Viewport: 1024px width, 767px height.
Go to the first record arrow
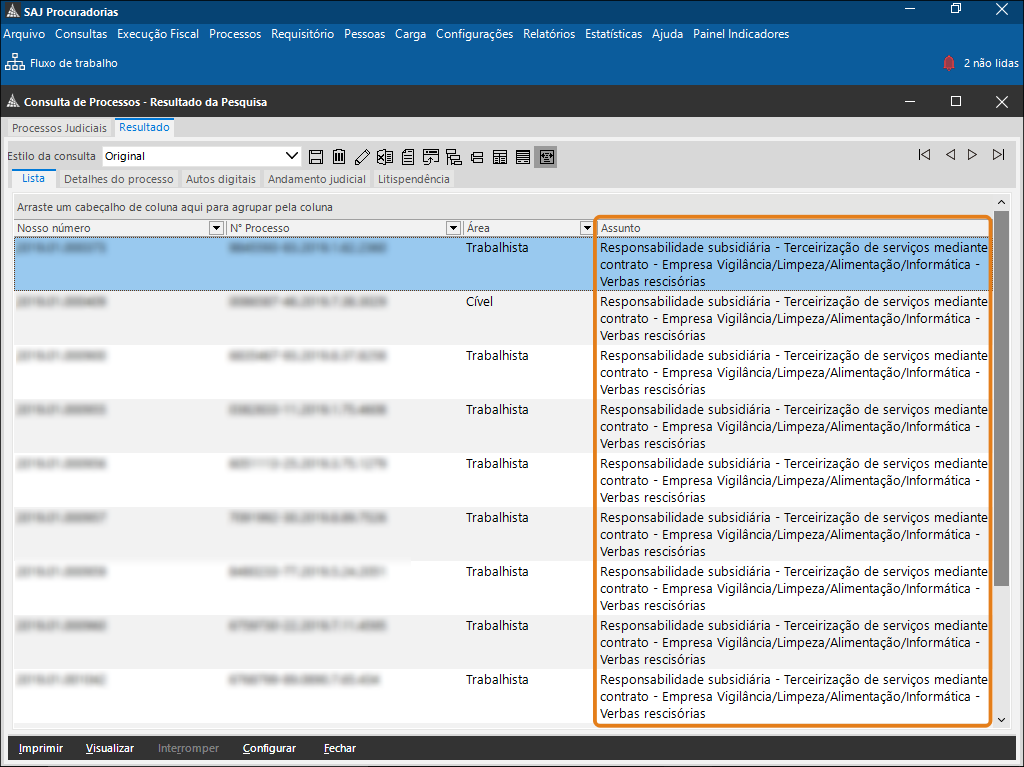pos(924,155)
